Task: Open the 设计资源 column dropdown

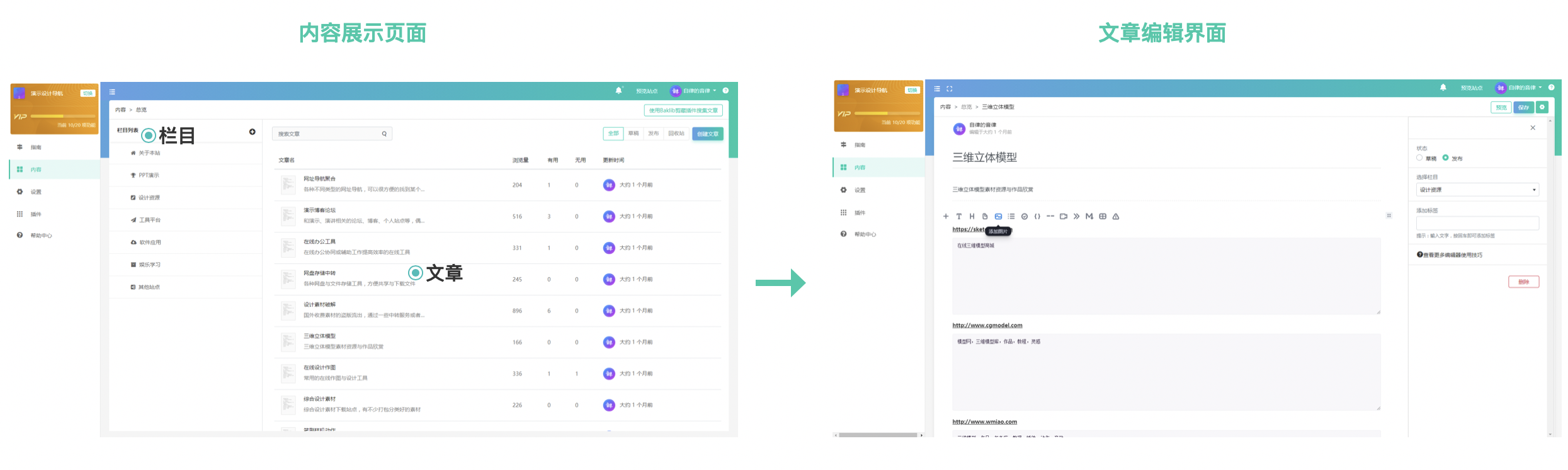Action: [x=1477, y=190]
